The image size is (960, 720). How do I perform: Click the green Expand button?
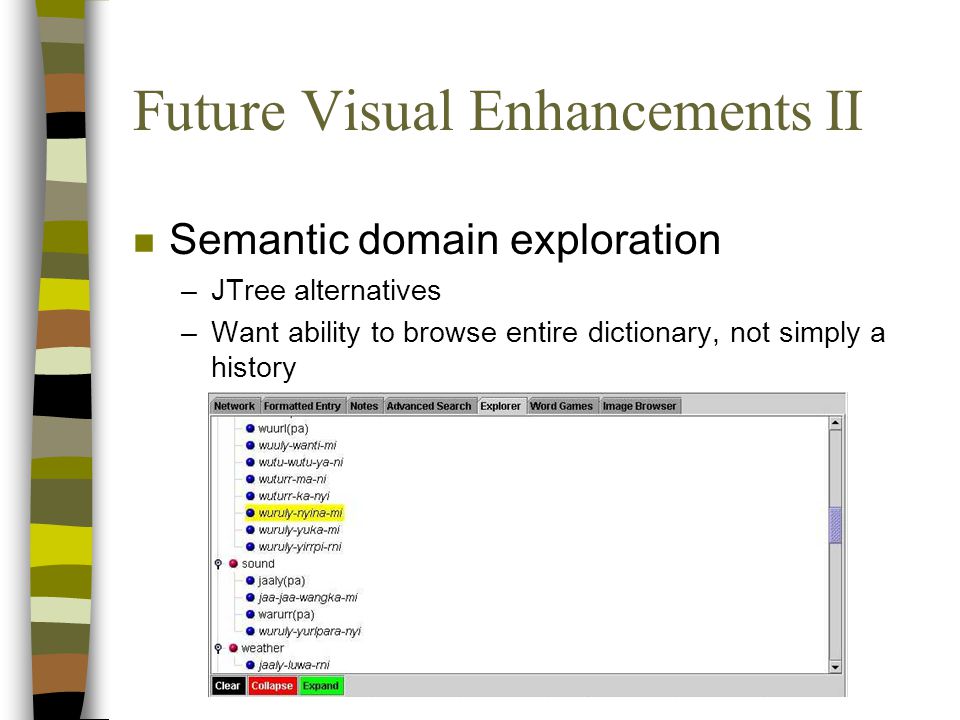(321, 686)
